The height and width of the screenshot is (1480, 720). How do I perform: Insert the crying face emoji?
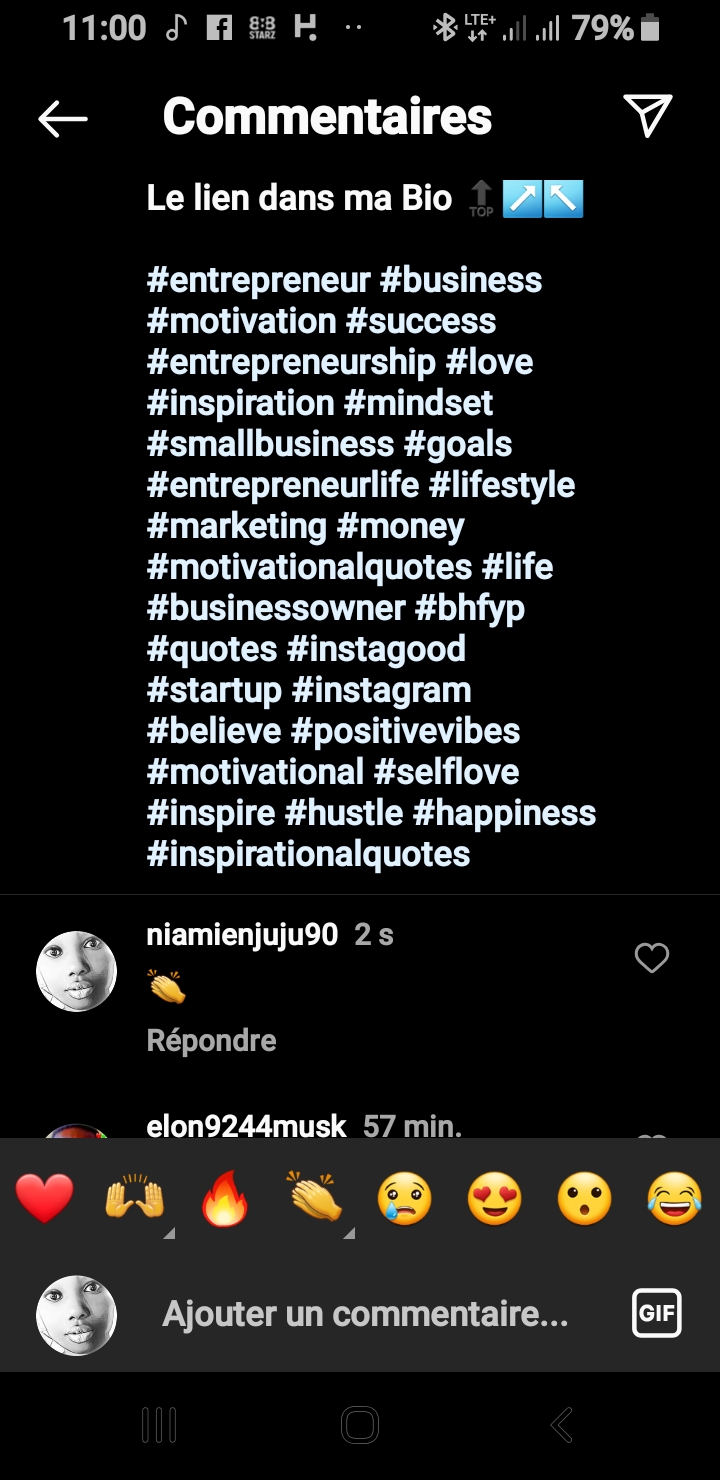point(404,1199)
